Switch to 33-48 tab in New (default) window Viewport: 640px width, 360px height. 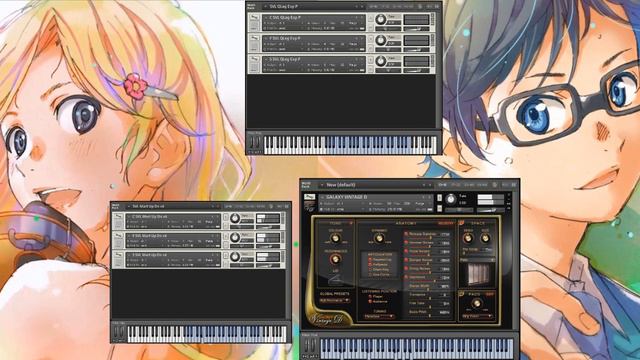point(469,185)
